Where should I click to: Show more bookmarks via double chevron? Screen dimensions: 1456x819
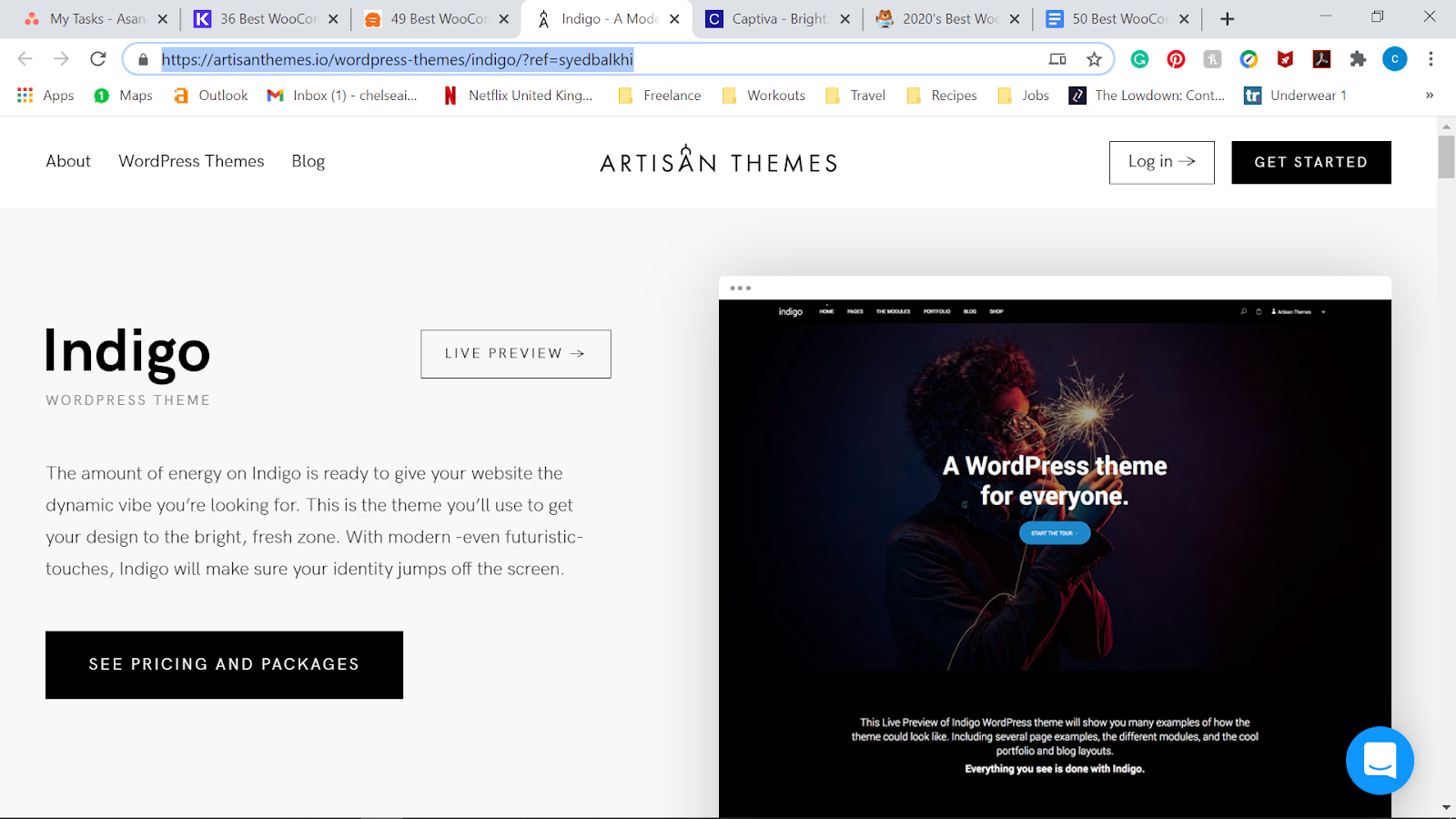click(1430, 96)
